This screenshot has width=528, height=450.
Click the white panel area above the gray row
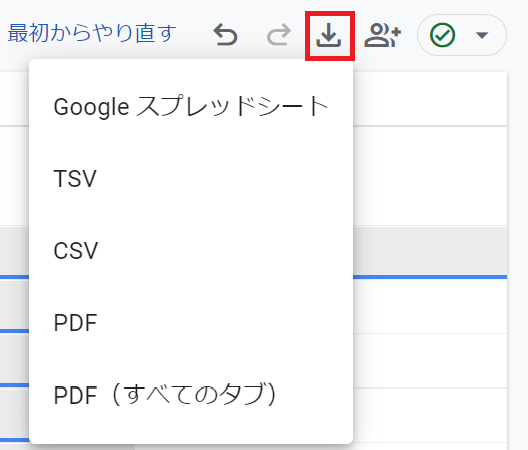pos(430,176)
